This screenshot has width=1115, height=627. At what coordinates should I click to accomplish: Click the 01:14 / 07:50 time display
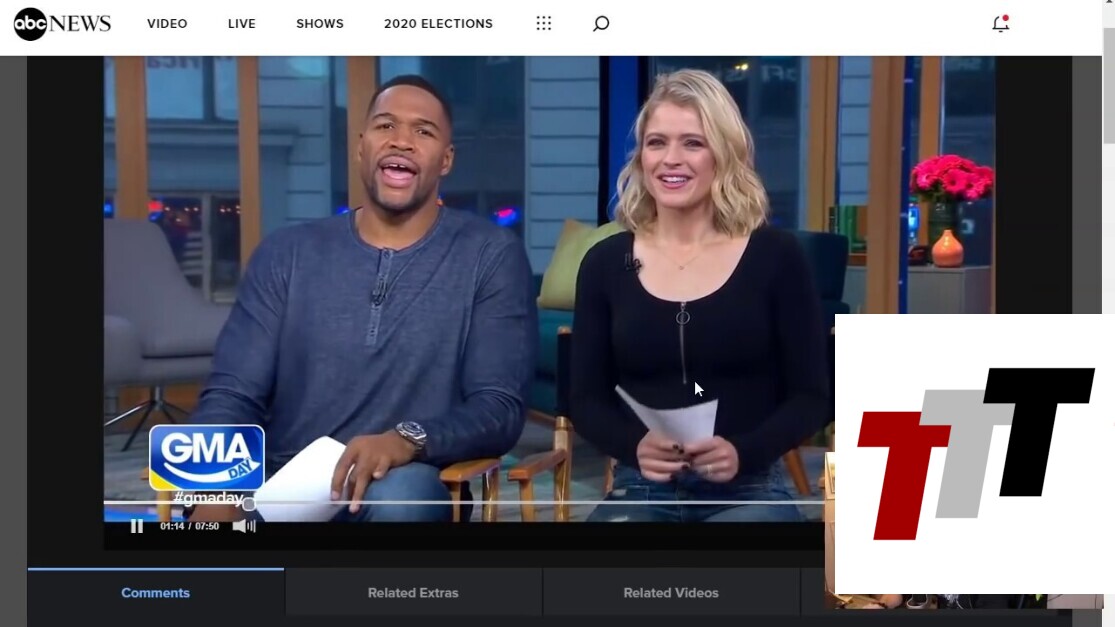[189, 526]
